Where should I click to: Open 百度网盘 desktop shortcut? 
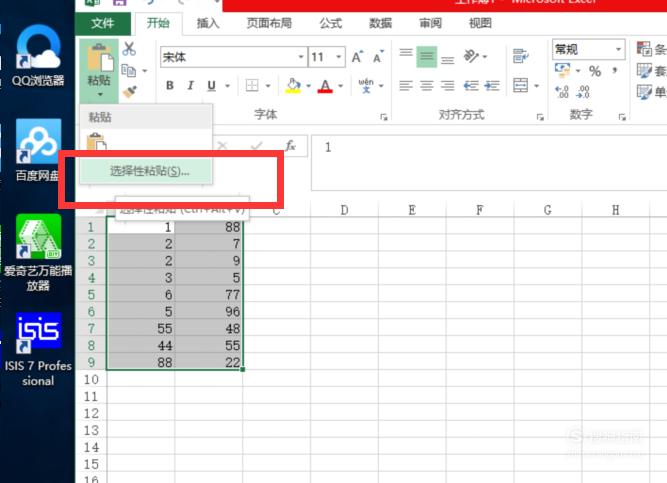(x=38, y=150)
